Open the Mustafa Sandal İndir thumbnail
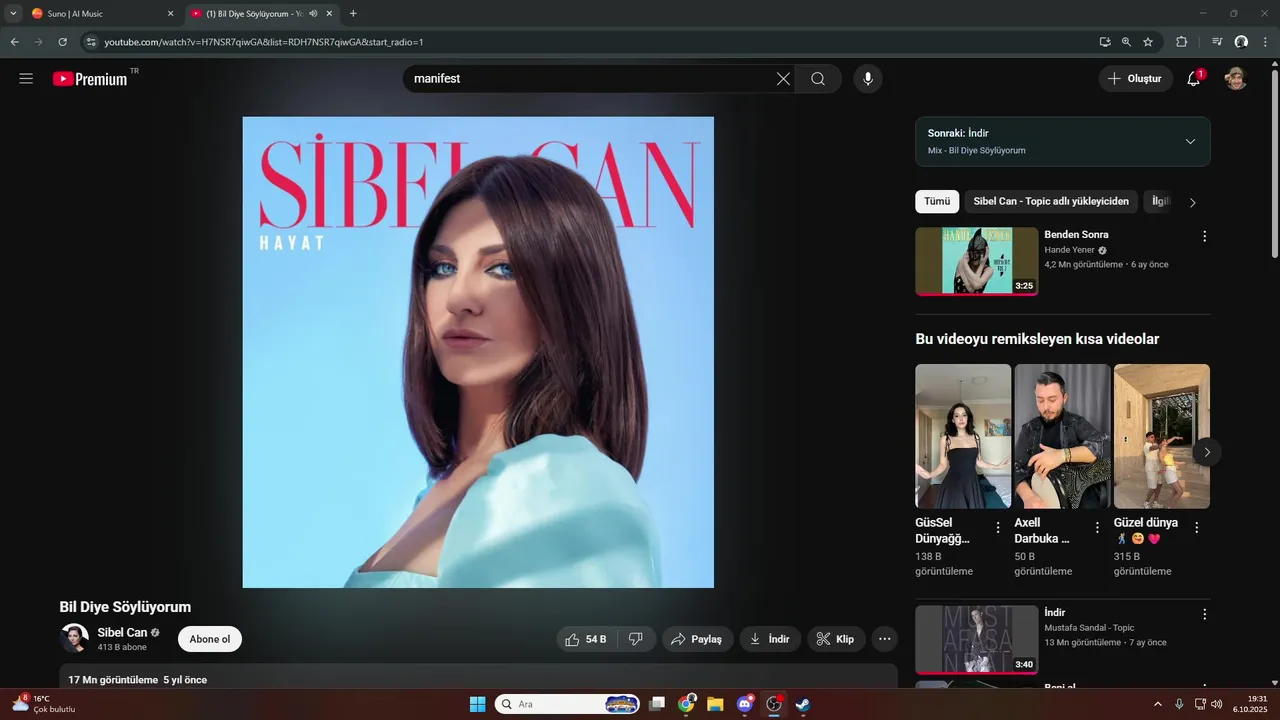 (976, 640)
